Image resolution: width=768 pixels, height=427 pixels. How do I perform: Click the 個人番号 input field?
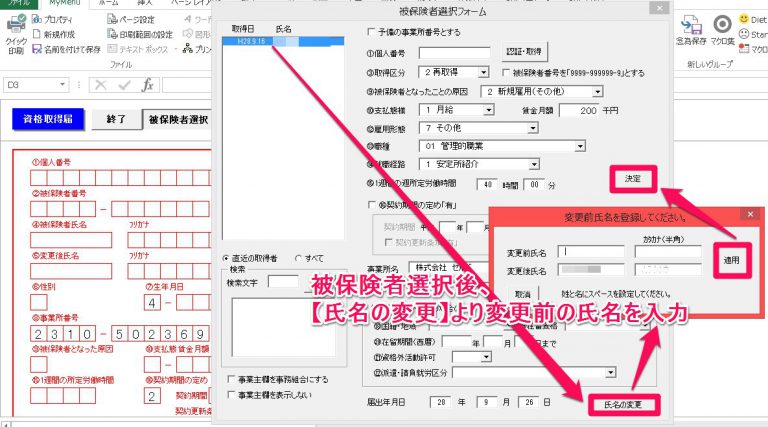coord(455,52)
